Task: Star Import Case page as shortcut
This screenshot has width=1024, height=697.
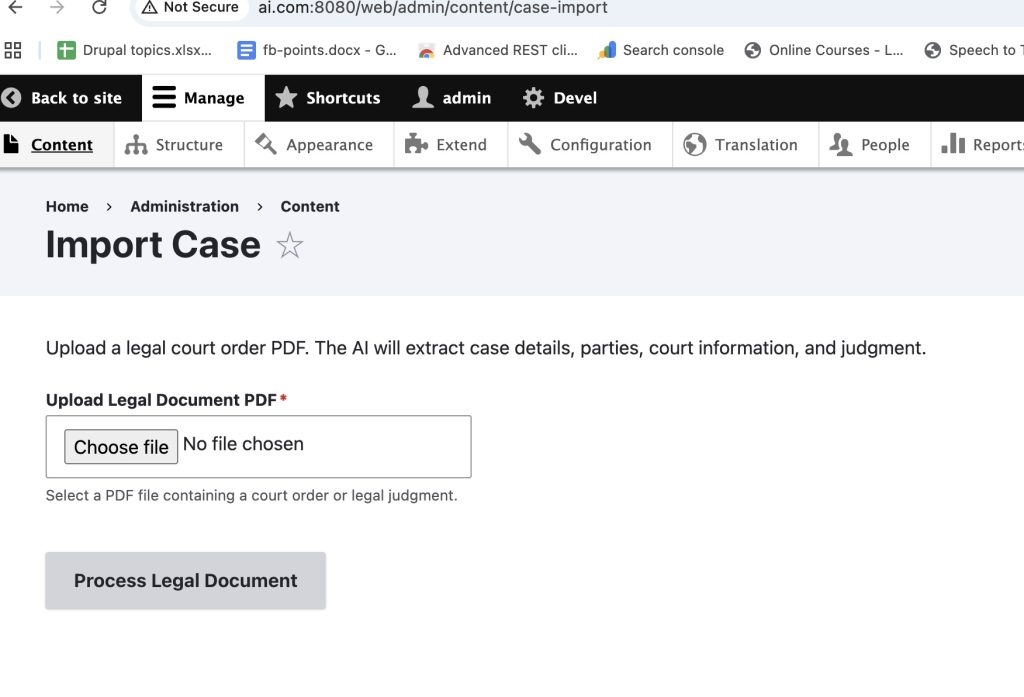Action: (x=289, y=245)
